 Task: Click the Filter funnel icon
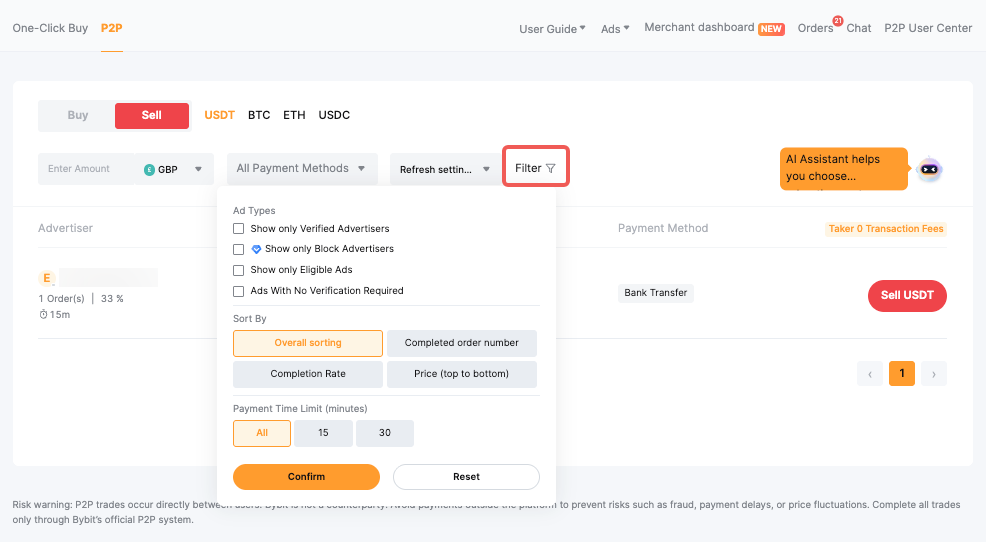tap(551, 169)
